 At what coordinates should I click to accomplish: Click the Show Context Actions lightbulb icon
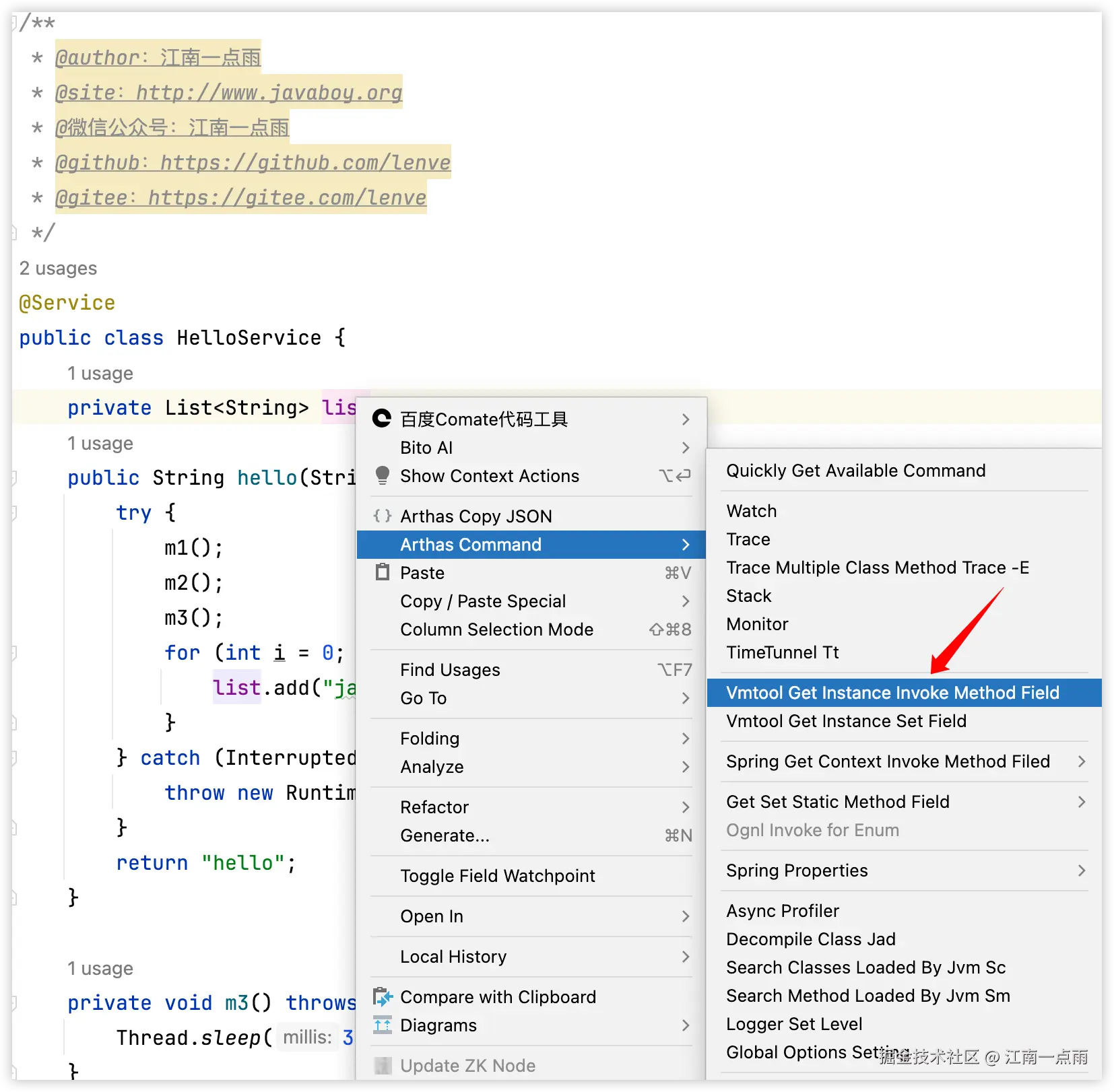[382, 475]
